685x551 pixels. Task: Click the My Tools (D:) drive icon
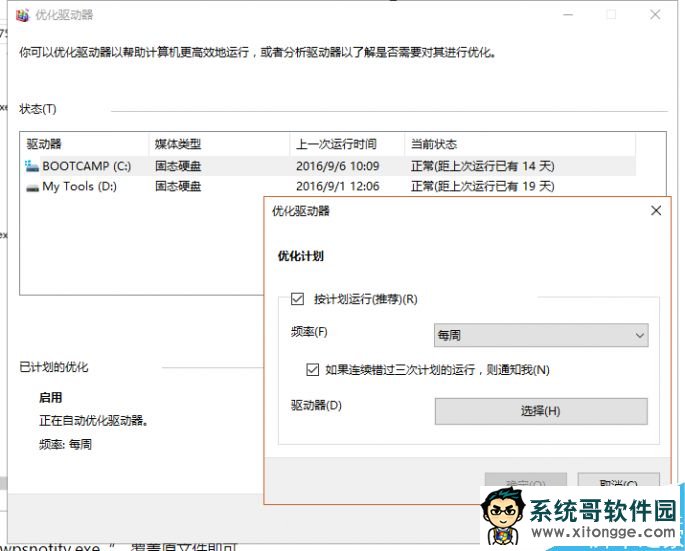pyautogui.click(x=33, y=187)
